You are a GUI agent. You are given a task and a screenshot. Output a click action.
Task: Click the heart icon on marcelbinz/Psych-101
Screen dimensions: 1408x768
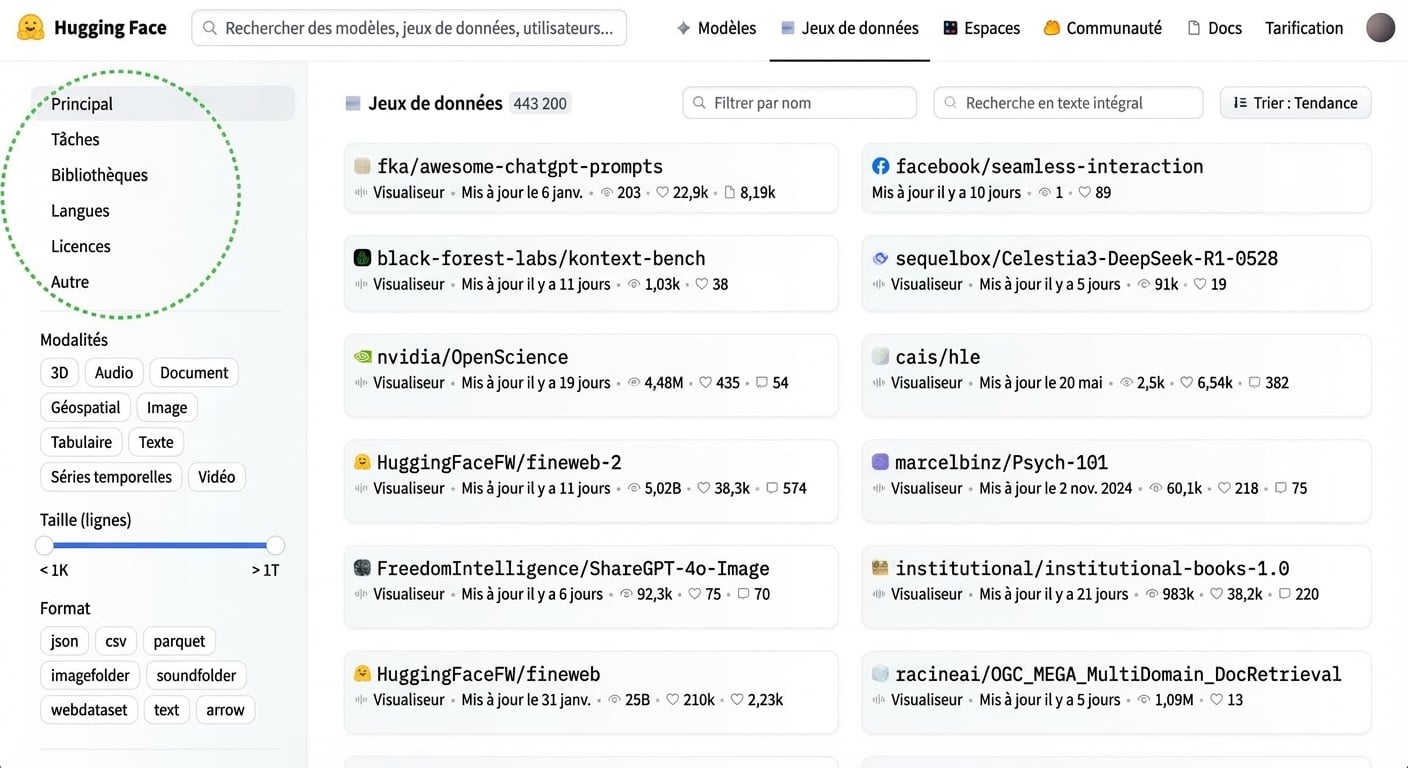1224,489
